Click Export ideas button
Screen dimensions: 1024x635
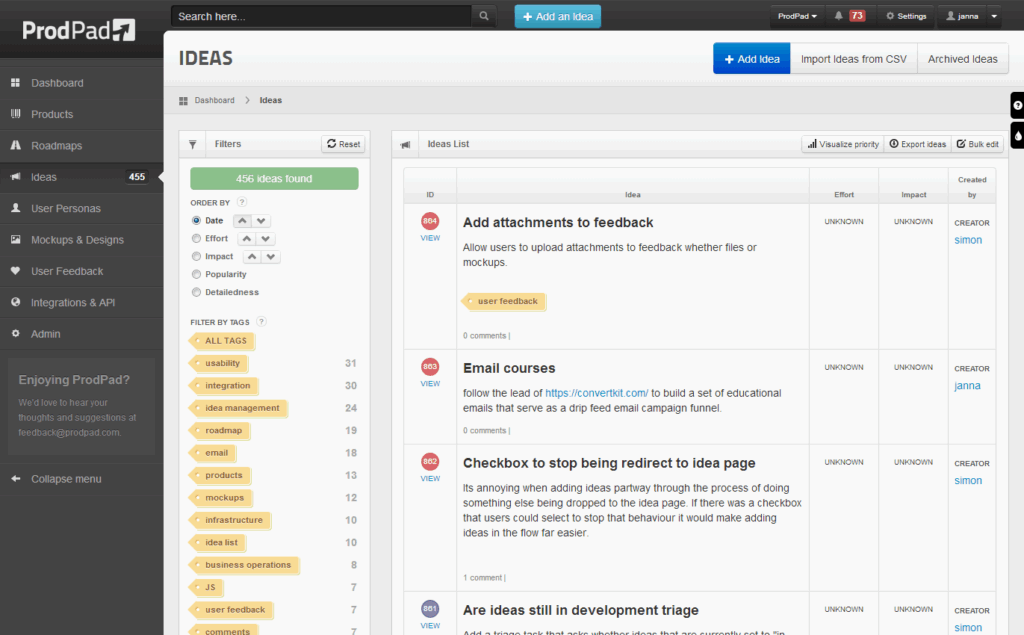click(918, 144)
